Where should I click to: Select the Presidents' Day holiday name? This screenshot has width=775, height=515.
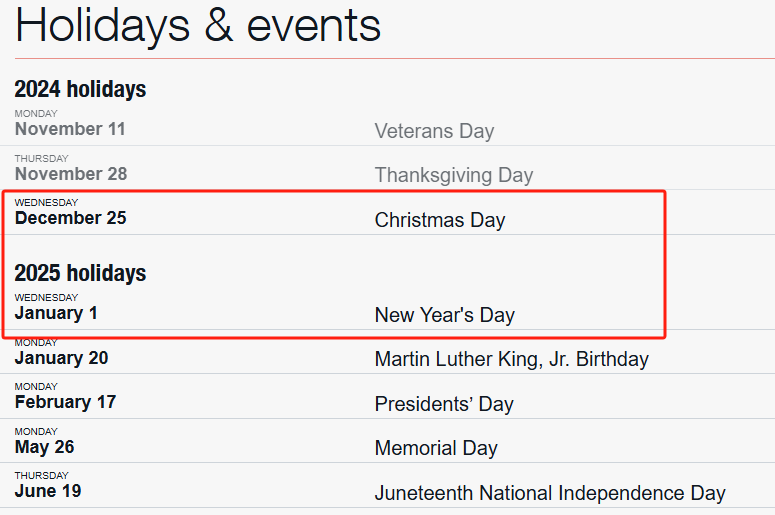pos(444,404)
